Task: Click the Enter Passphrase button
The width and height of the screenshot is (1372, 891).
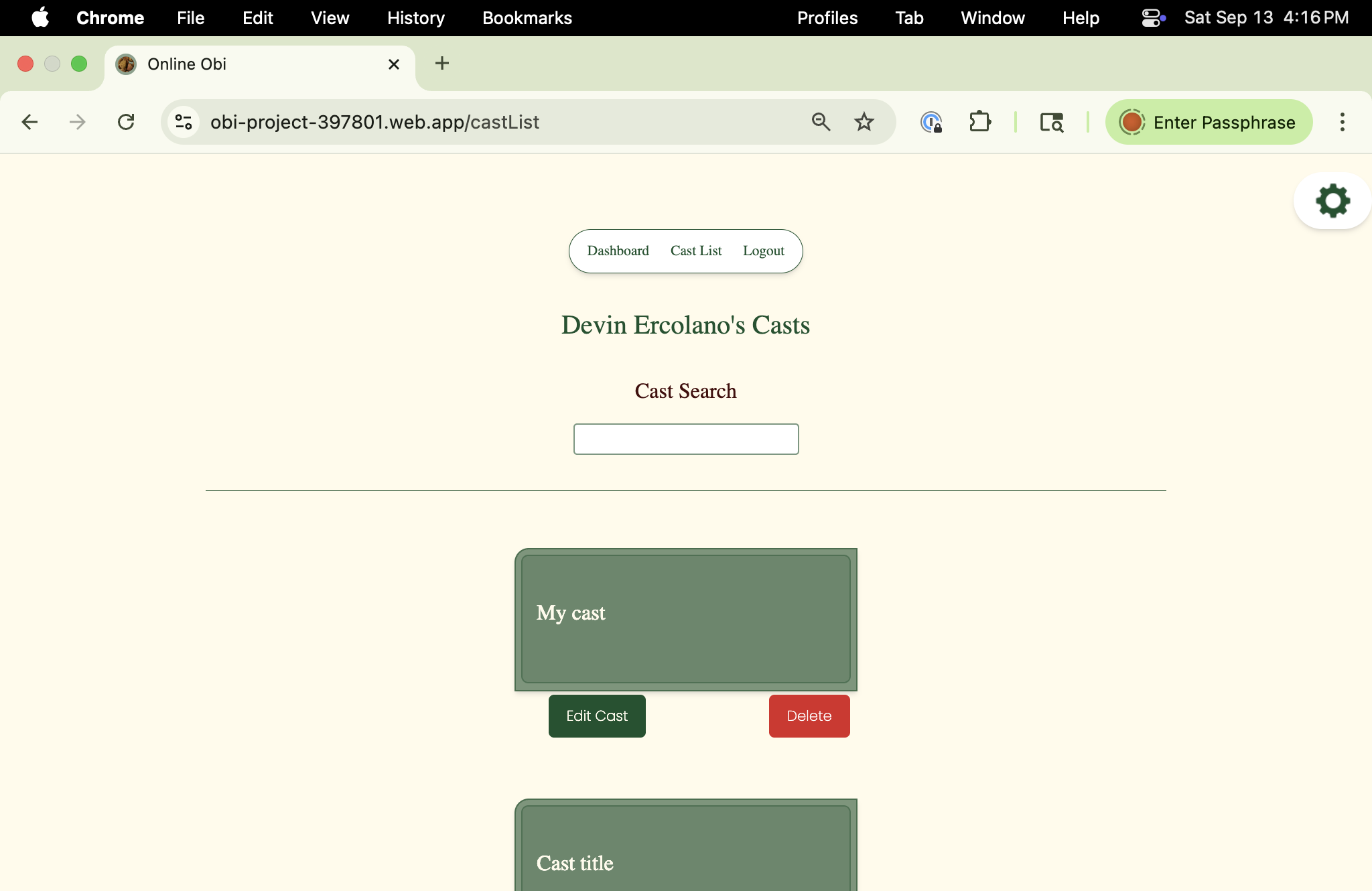Action: click(1210, 122)
